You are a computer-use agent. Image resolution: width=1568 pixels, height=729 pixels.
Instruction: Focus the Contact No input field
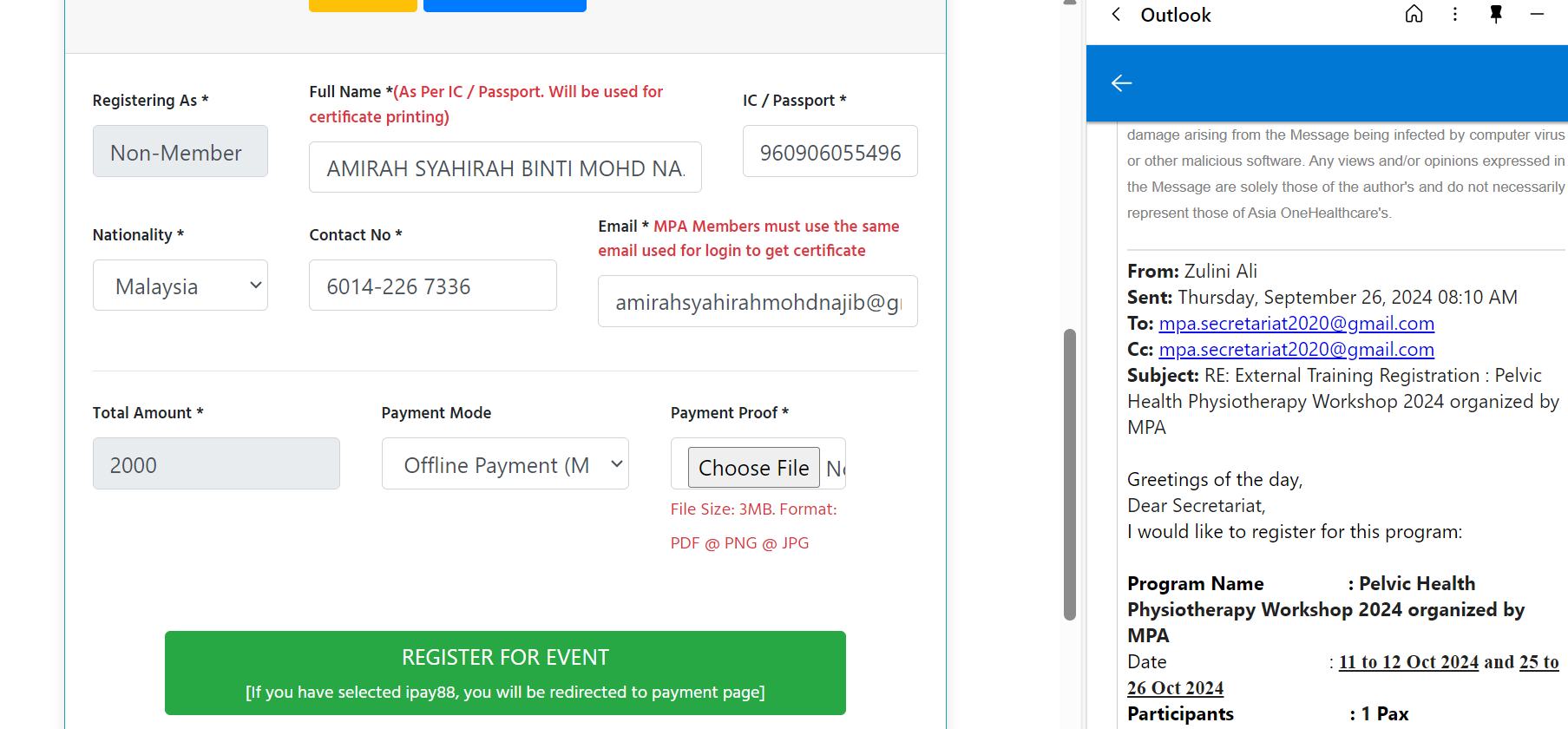tap(432, 286)
